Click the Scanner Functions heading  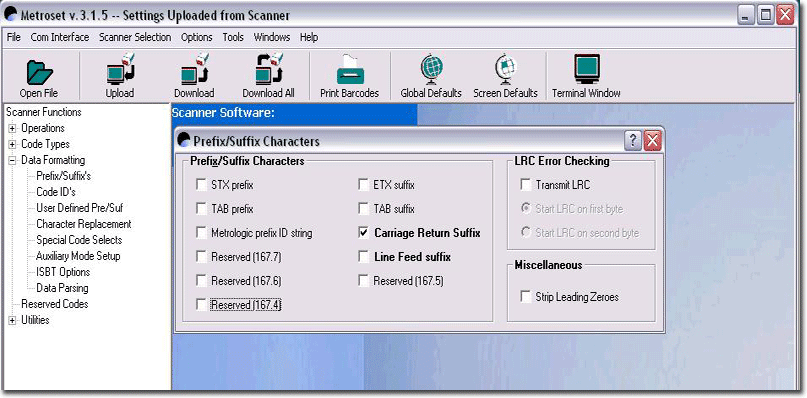tap(44, 112)
